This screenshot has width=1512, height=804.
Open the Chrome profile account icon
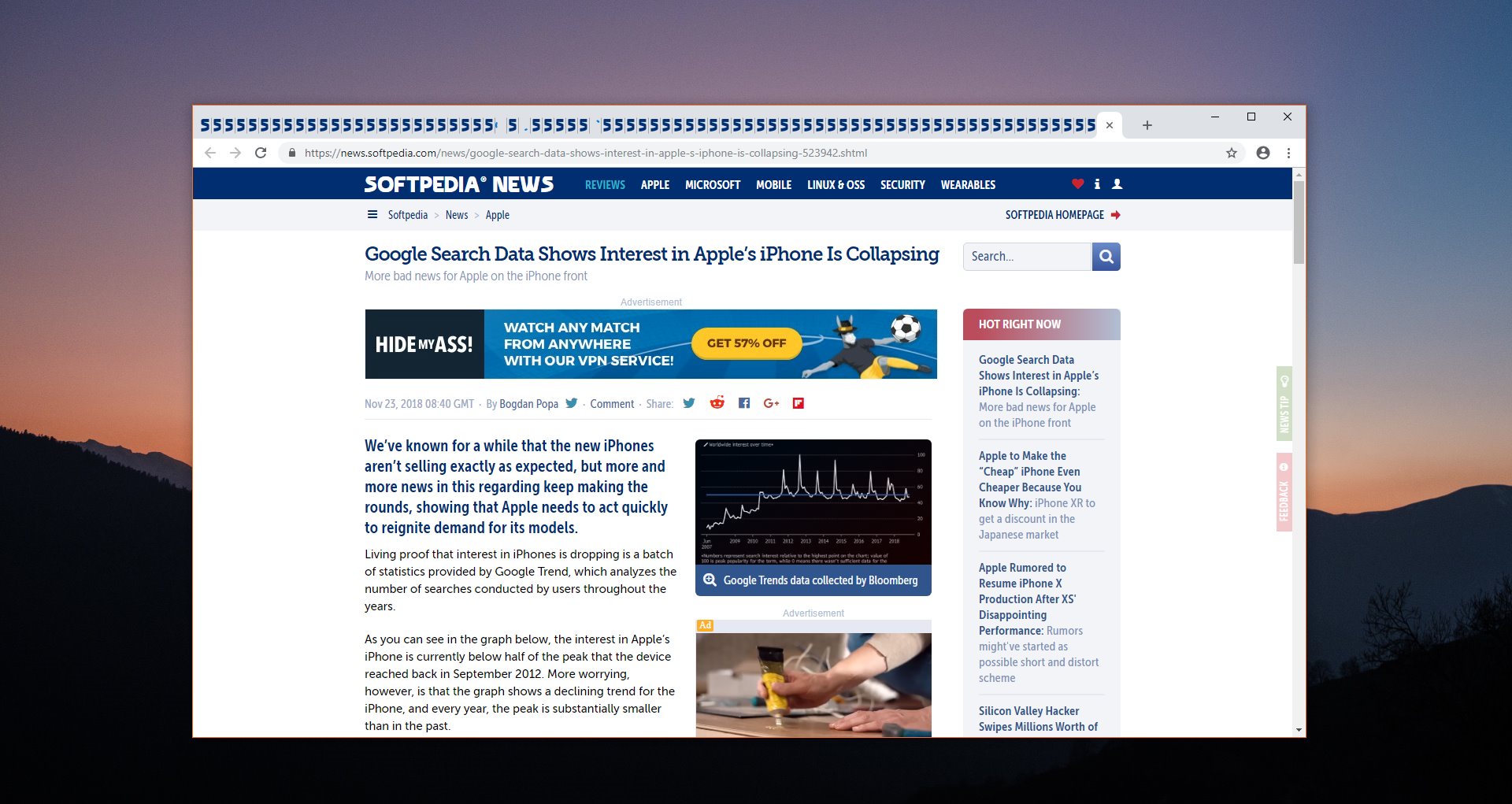(1263, 153)
